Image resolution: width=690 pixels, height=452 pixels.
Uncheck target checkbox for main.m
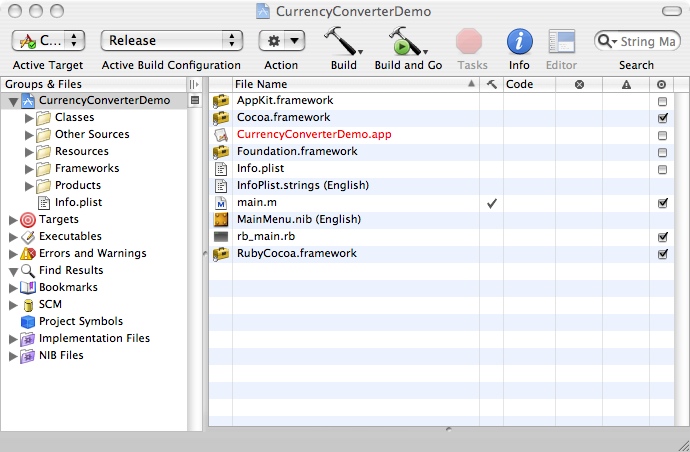point(662,203)
